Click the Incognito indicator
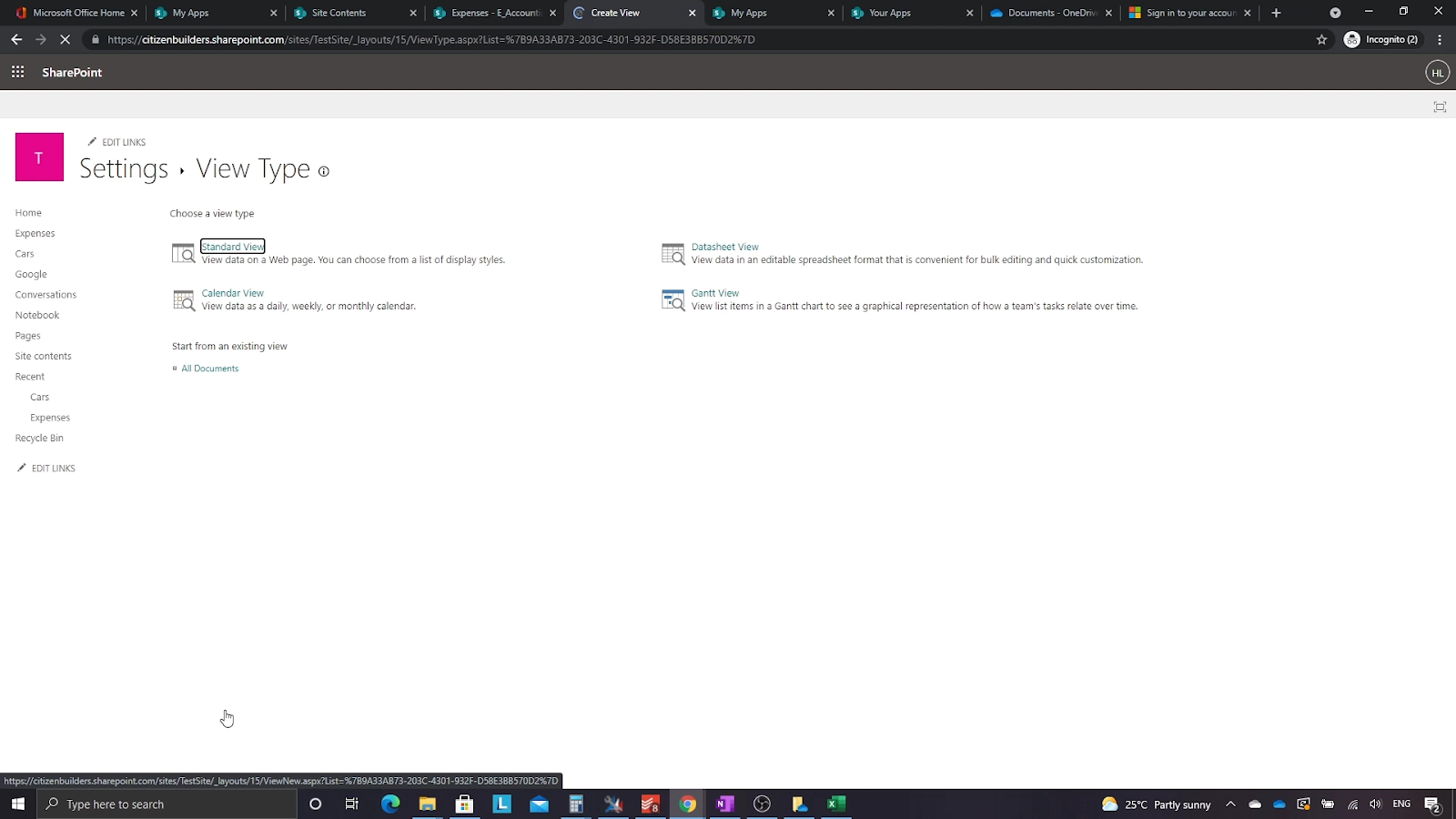This screenshot has height=819, width=1456. pos(1381,39)
